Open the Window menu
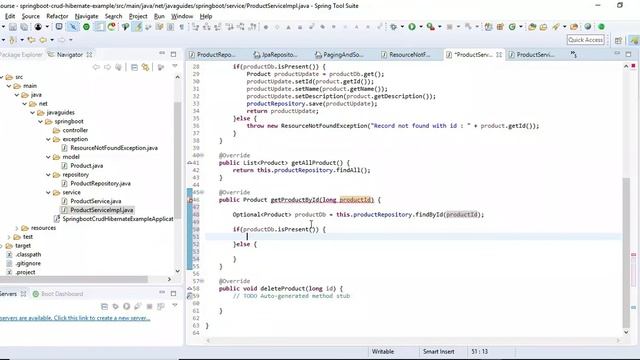Viewport: 640px width, 360px height. tap(182, 16)
